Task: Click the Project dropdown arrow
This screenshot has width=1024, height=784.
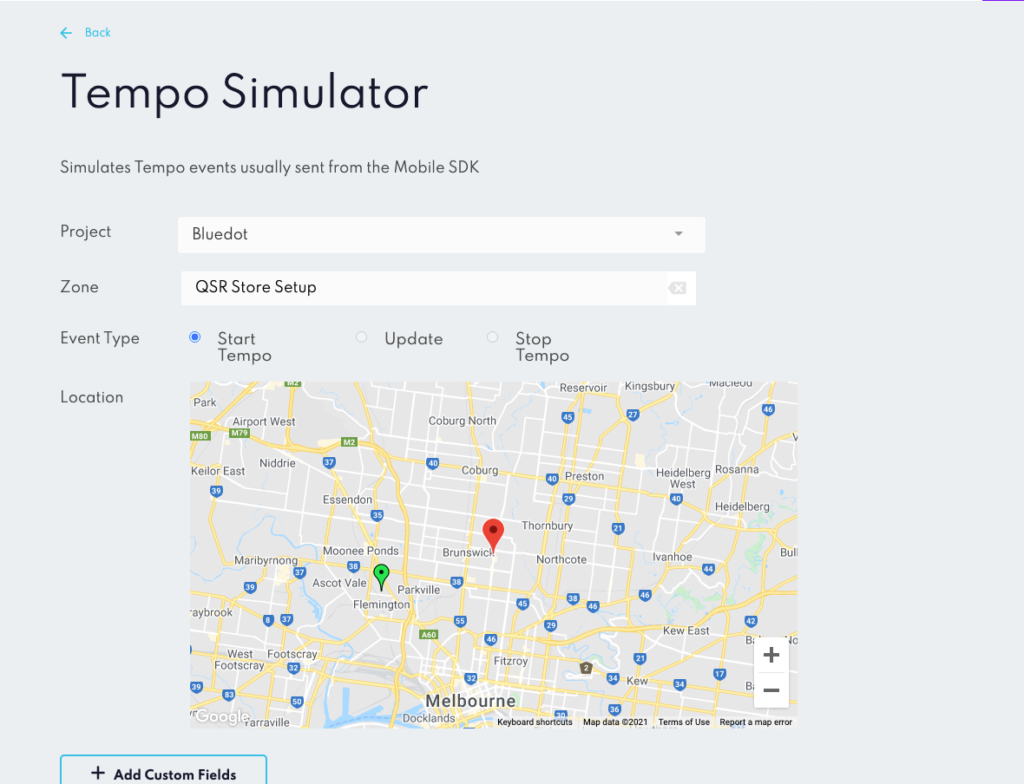Action: (679, 234)
